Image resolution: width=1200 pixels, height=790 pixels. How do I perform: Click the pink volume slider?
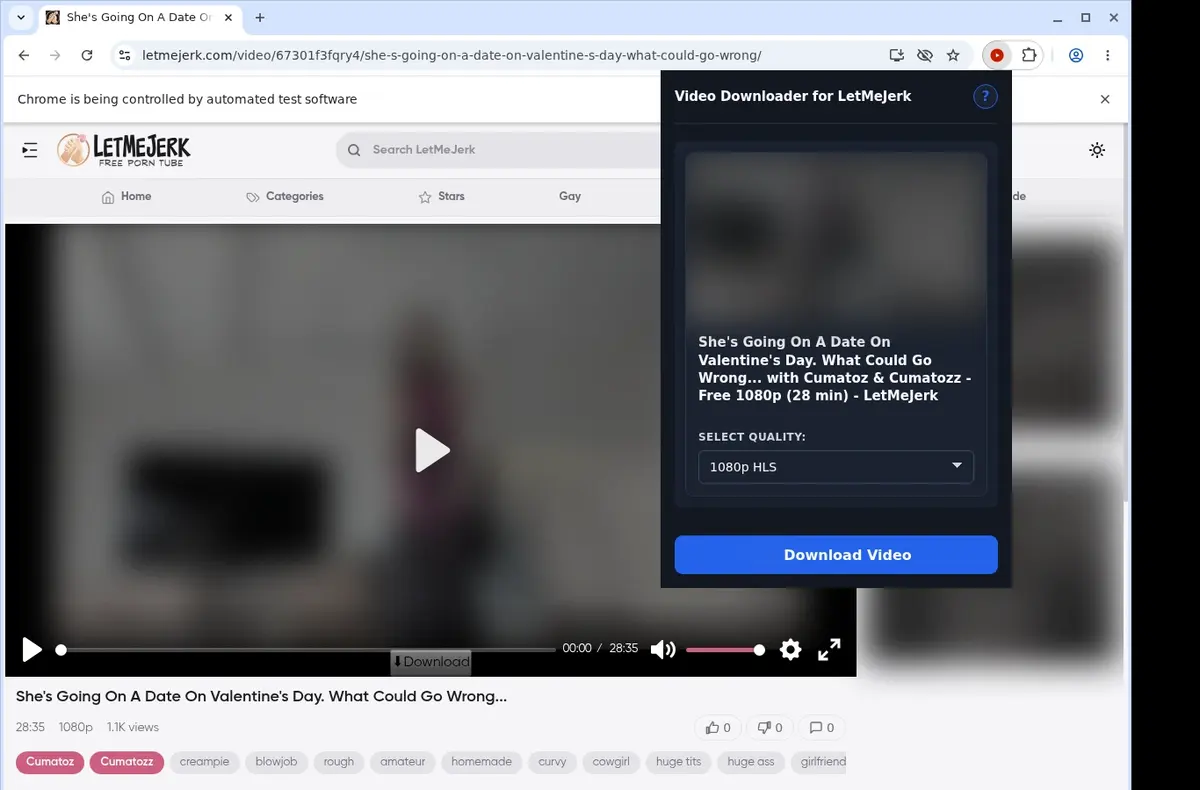tap(725, 649)
